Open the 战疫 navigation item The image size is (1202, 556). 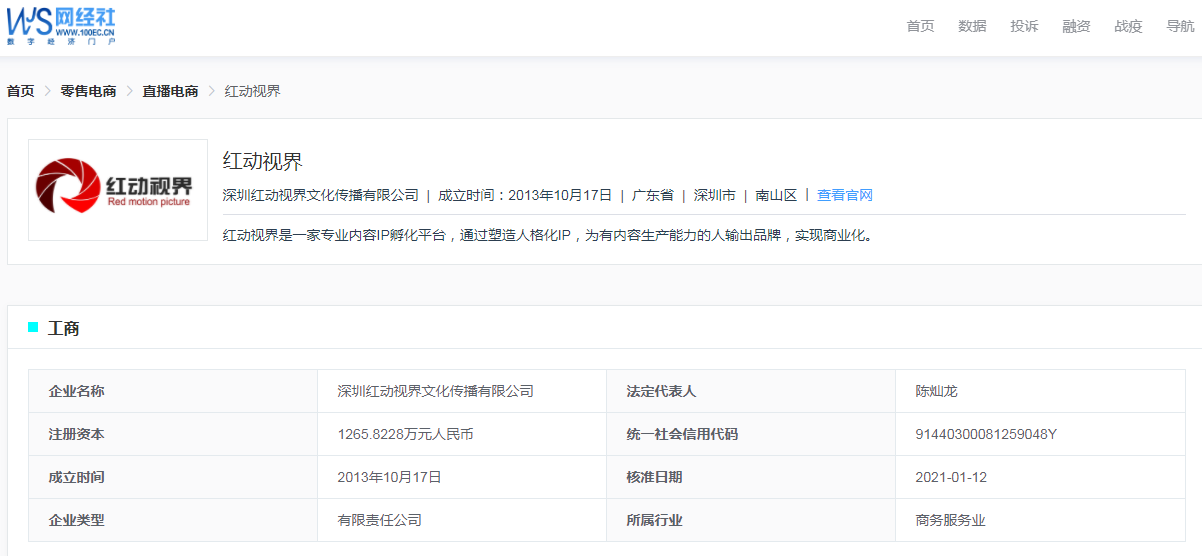(x=1128, y=26)
